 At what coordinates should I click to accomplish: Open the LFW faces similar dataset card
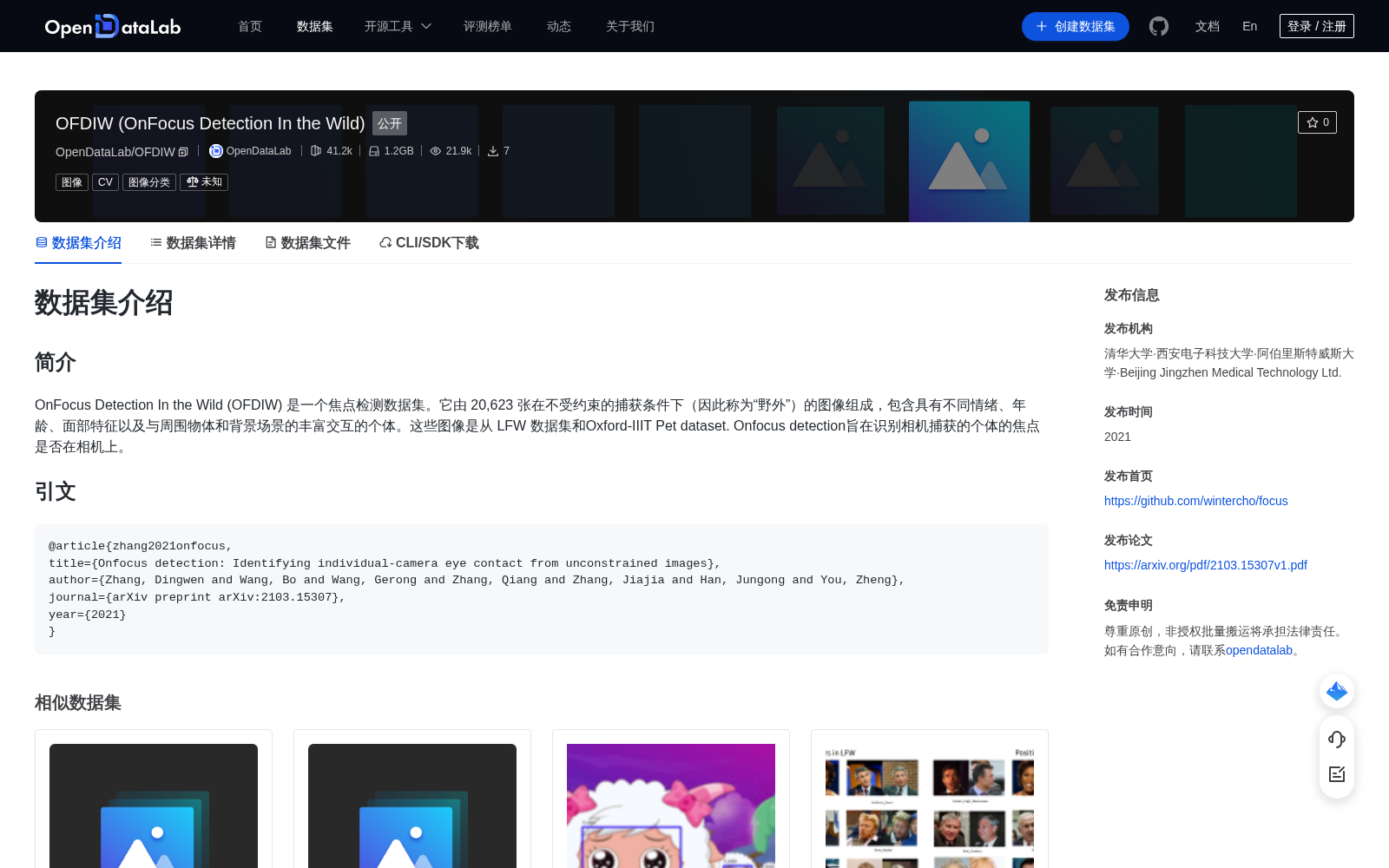[x=930, y=799]
